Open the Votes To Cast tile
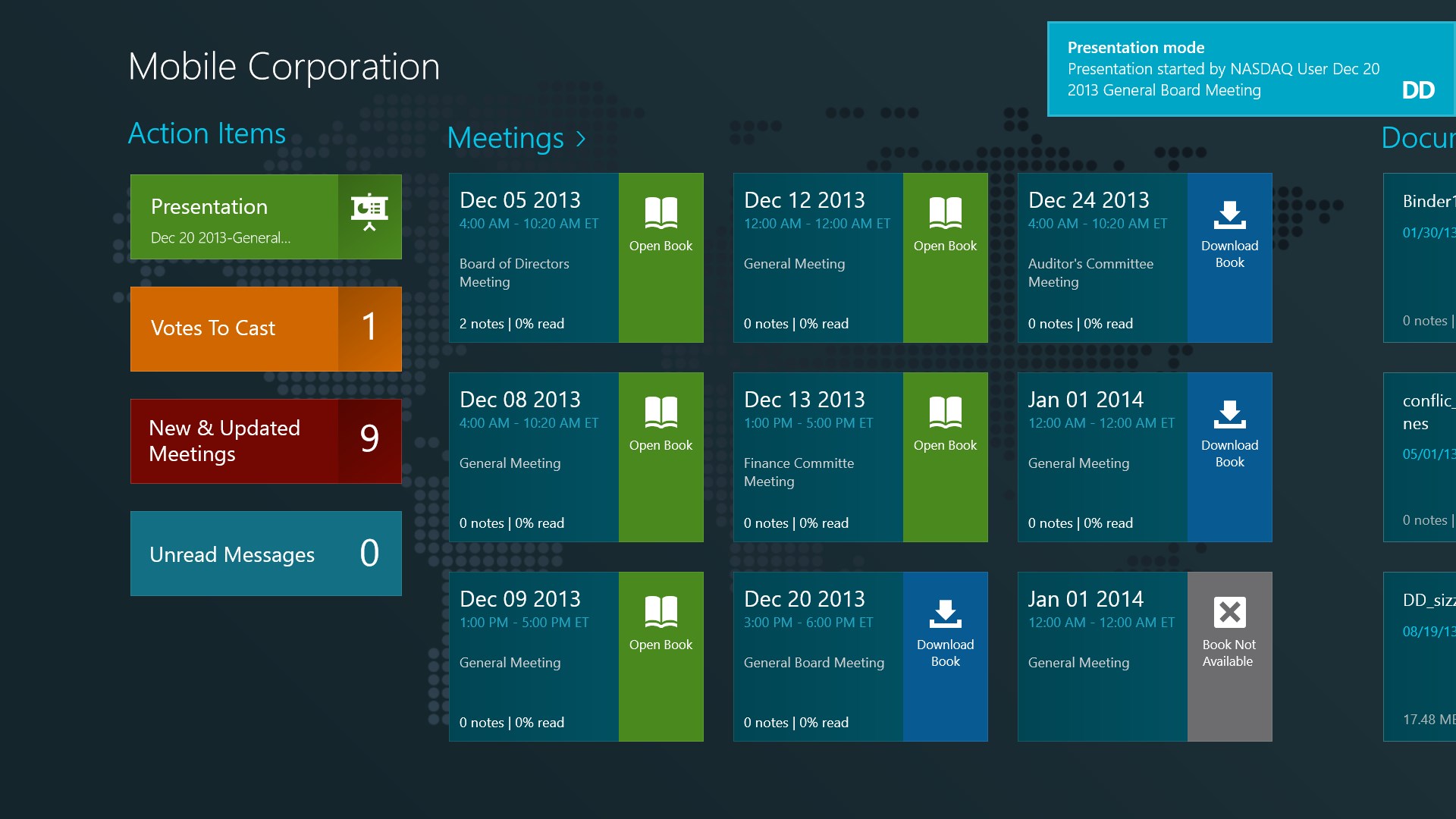 [265, 328]
